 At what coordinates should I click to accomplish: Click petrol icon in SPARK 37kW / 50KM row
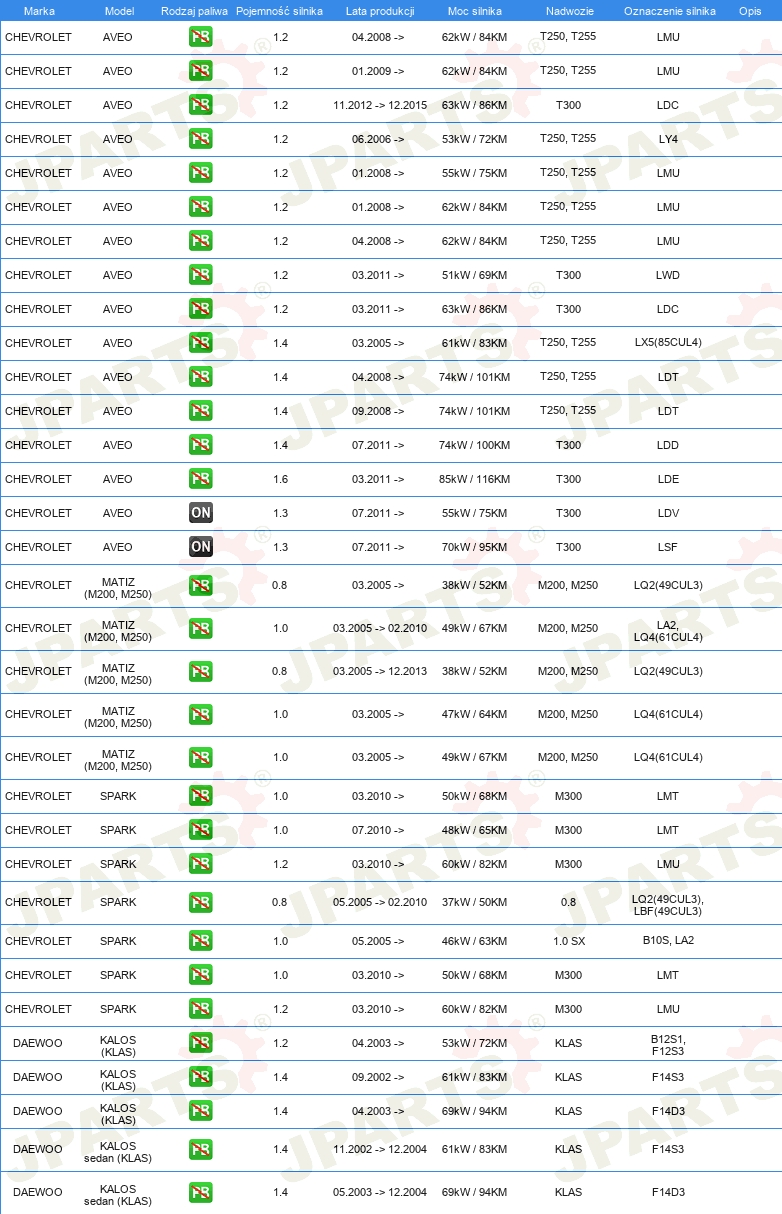pos(201,902)
